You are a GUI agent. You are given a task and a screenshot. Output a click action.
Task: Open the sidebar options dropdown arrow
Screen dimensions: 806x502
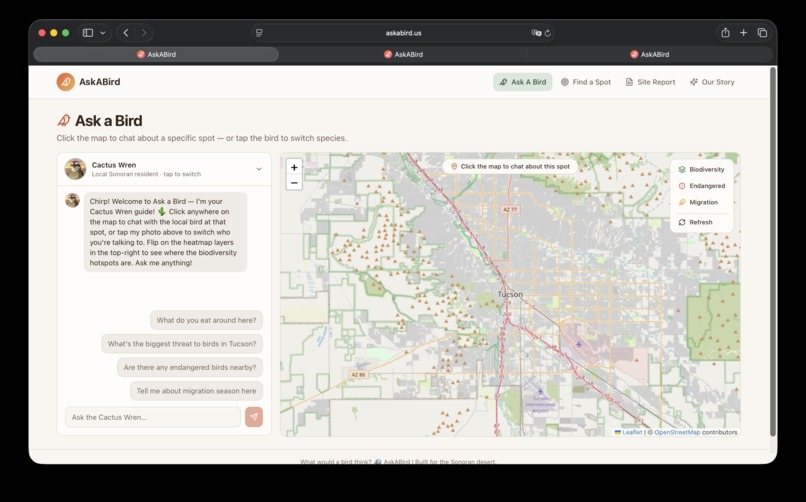tap(103, 33)
